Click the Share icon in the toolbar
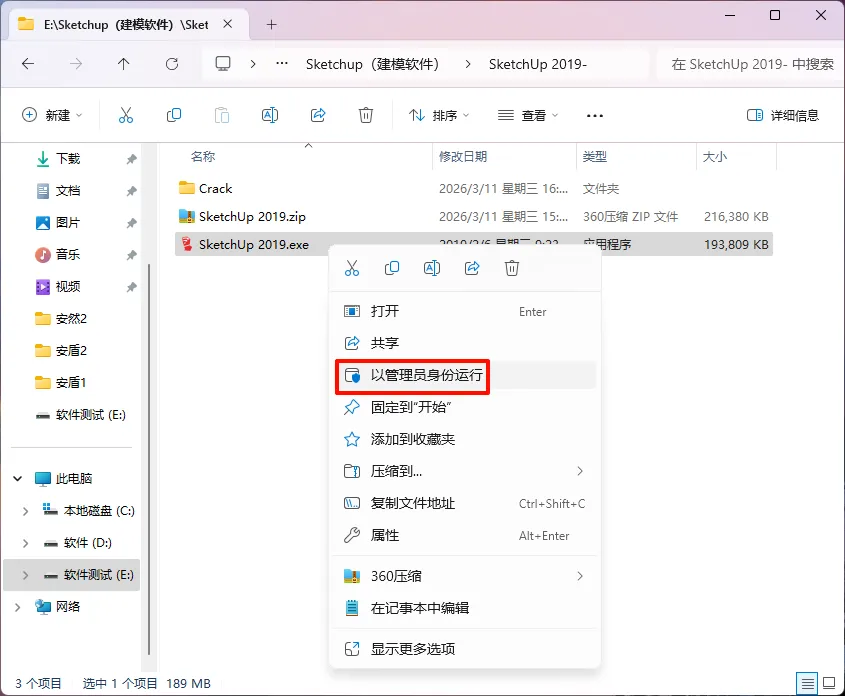The image size is (845, 696). (x=318, y=115)
